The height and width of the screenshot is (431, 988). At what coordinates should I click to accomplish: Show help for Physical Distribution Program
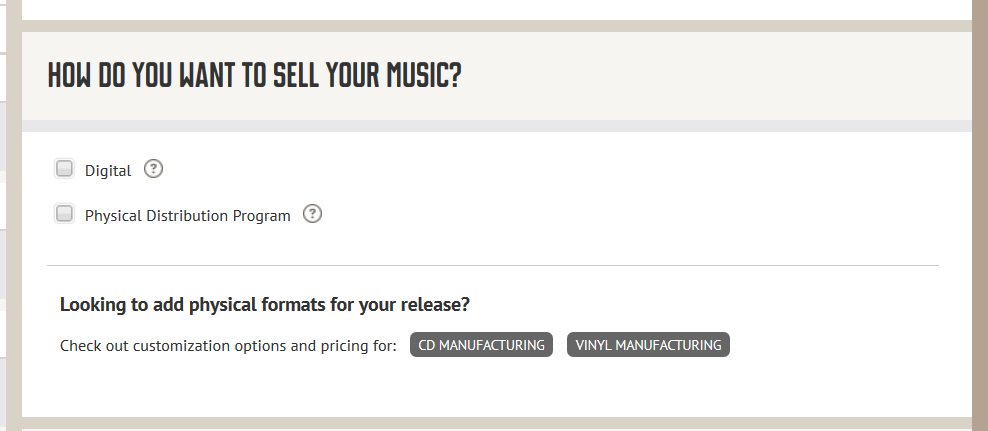tap(313, 214)
